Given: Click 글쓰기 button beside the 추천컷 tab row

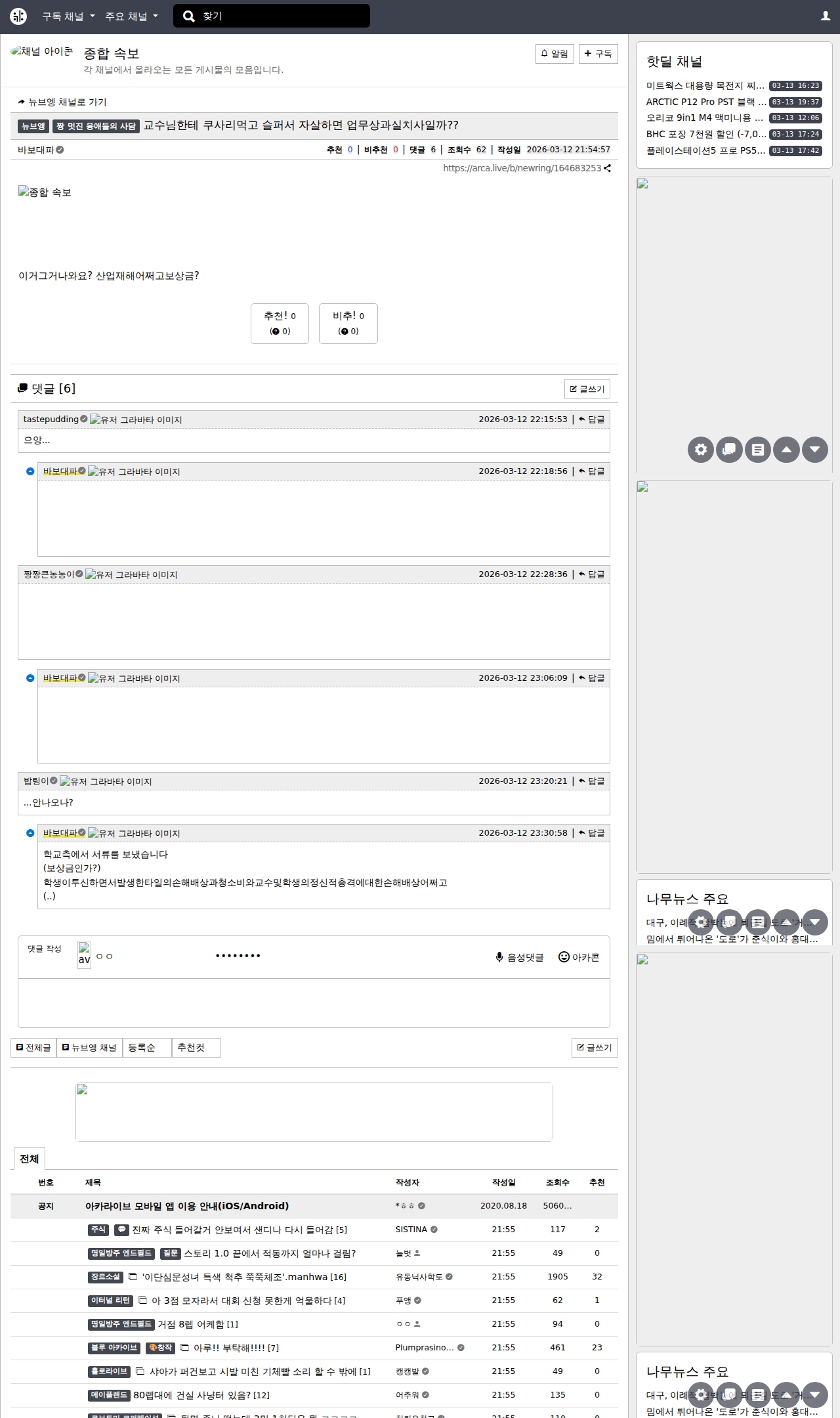Looking at the screenshot, I should coord(595,1048).
